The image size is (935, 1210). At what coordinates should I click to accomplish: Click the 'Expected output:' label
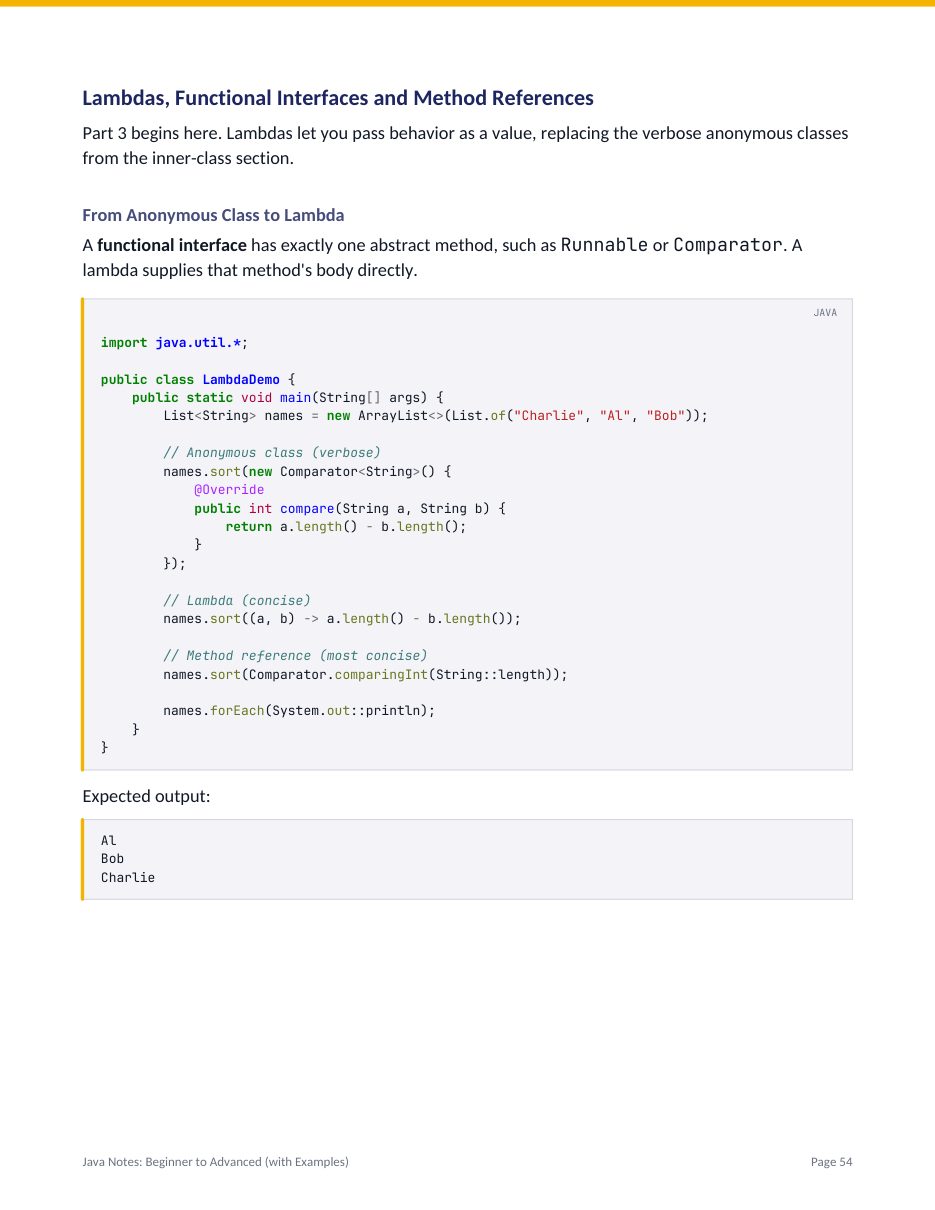click(146, 797)
